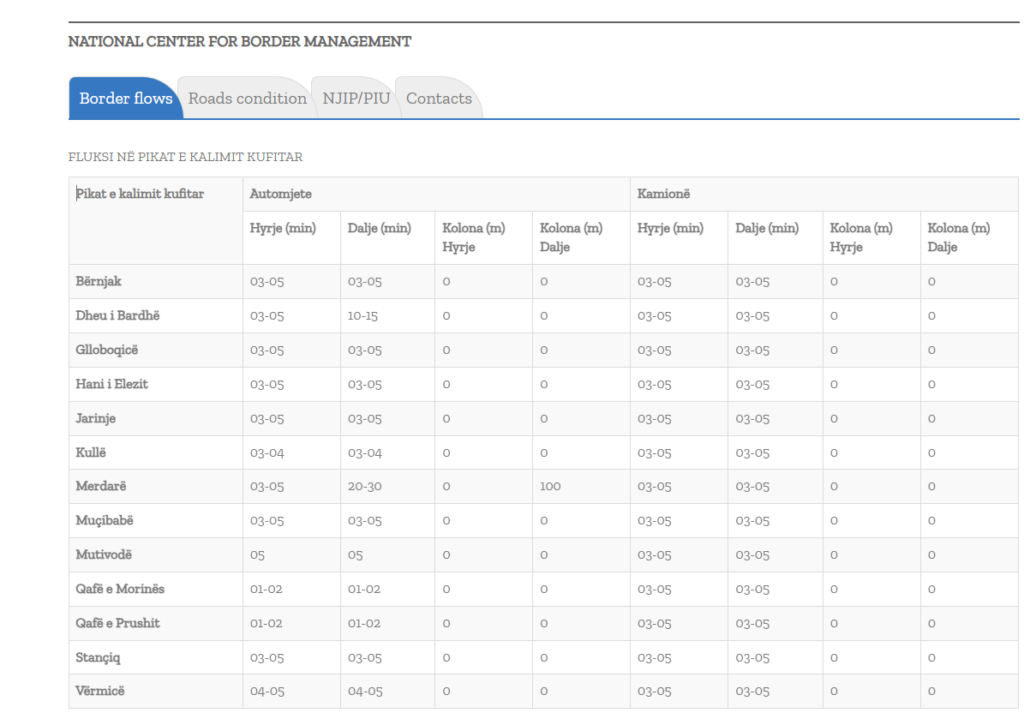Click the Pikat e kalimit kufitar header
The image size is (1024, 713).
(x=140, y=193)
